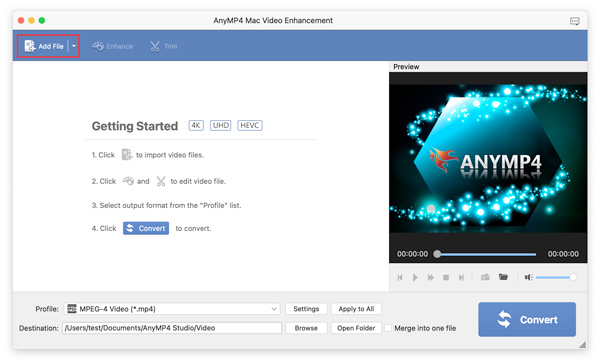Screen dimensions: 600x364
Task: Click the ANYMP4 preview video area
Action: [488, 158]
